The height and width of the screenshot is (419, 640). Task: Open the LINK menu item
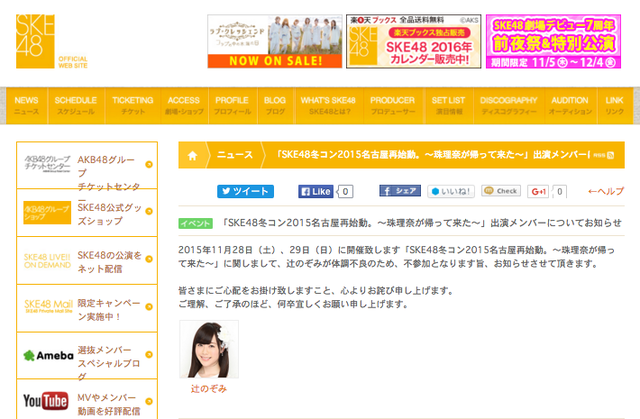pos(614,105)
